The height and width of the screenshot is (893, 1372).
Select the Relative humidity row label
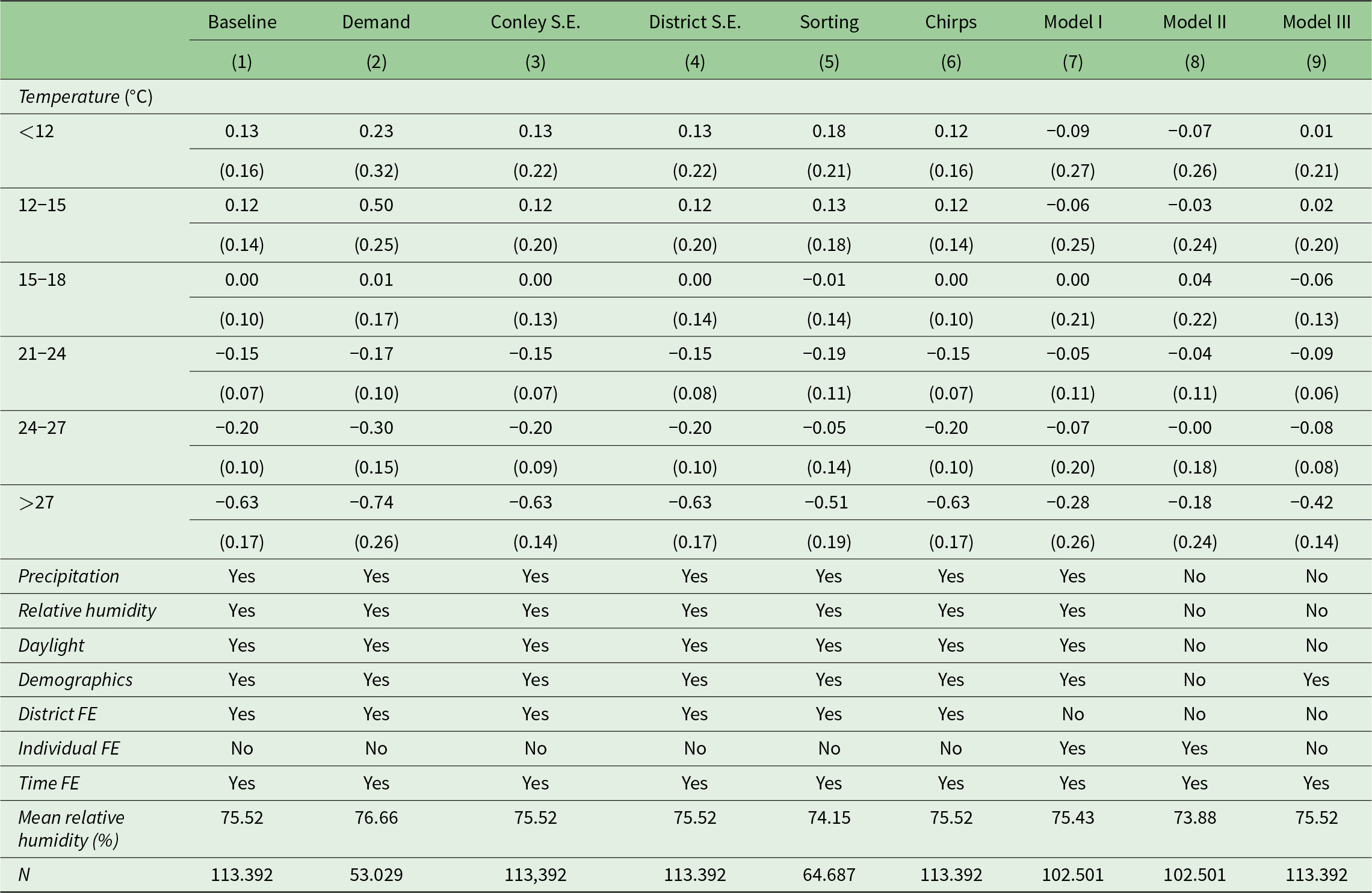[x=87, y=611]
